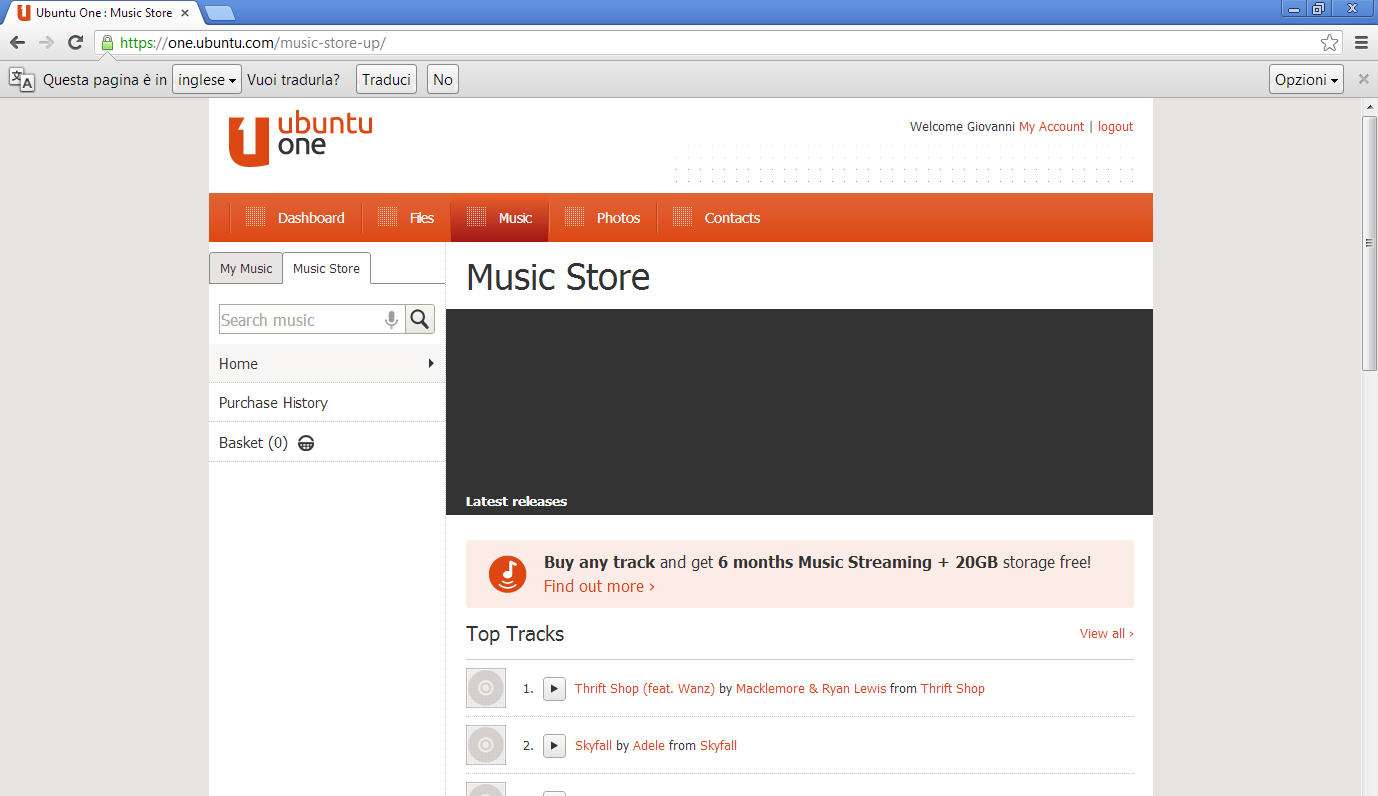Click the Search music input field
This screenshot has height=796, width=1378.
tap(300, 320)
